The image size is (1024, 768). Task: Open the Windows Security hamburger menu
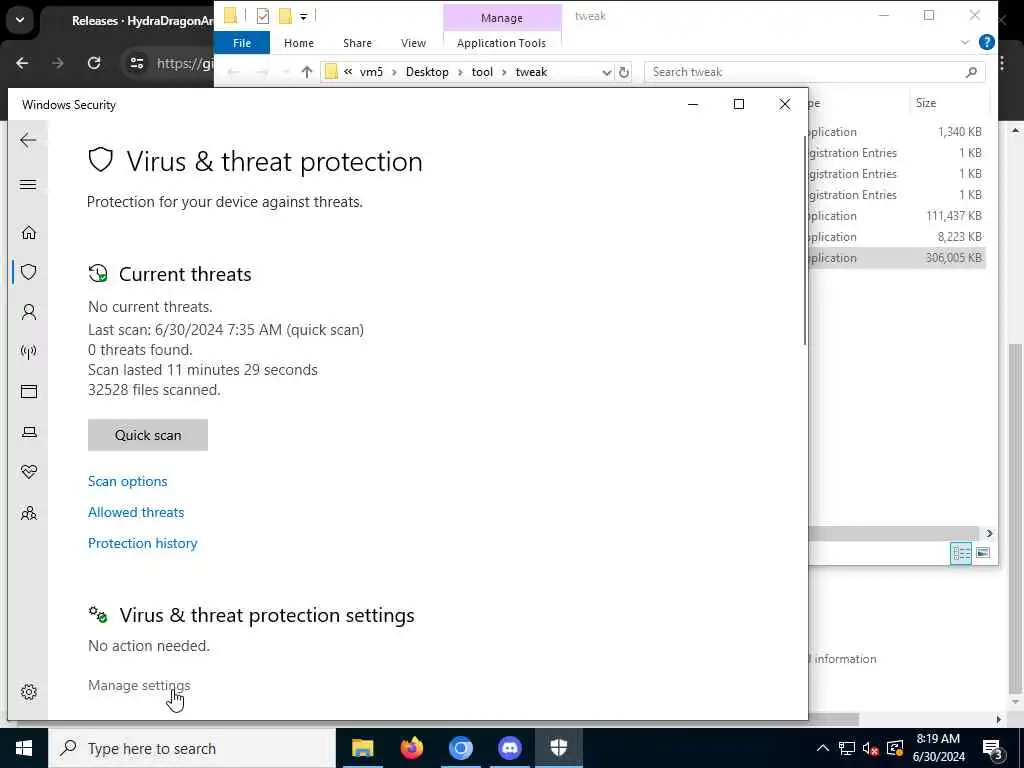[28, 185]
